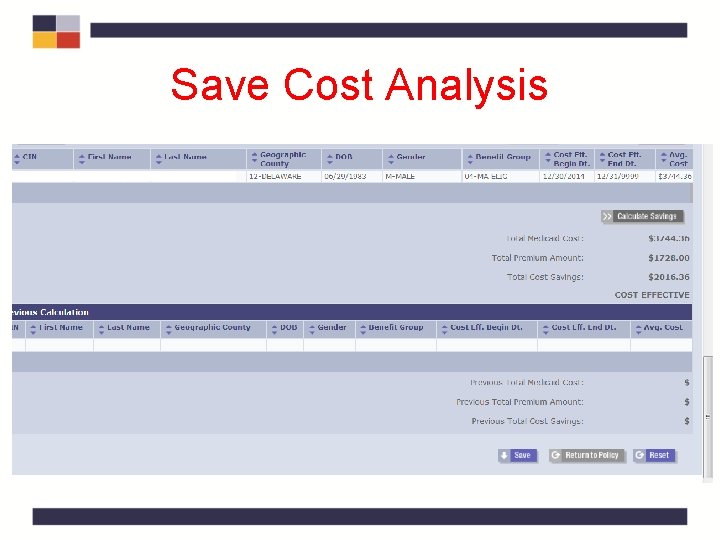Select the 12/31/9999 end date cell
This screenshot has height=540, width=720.
[624, 176]
